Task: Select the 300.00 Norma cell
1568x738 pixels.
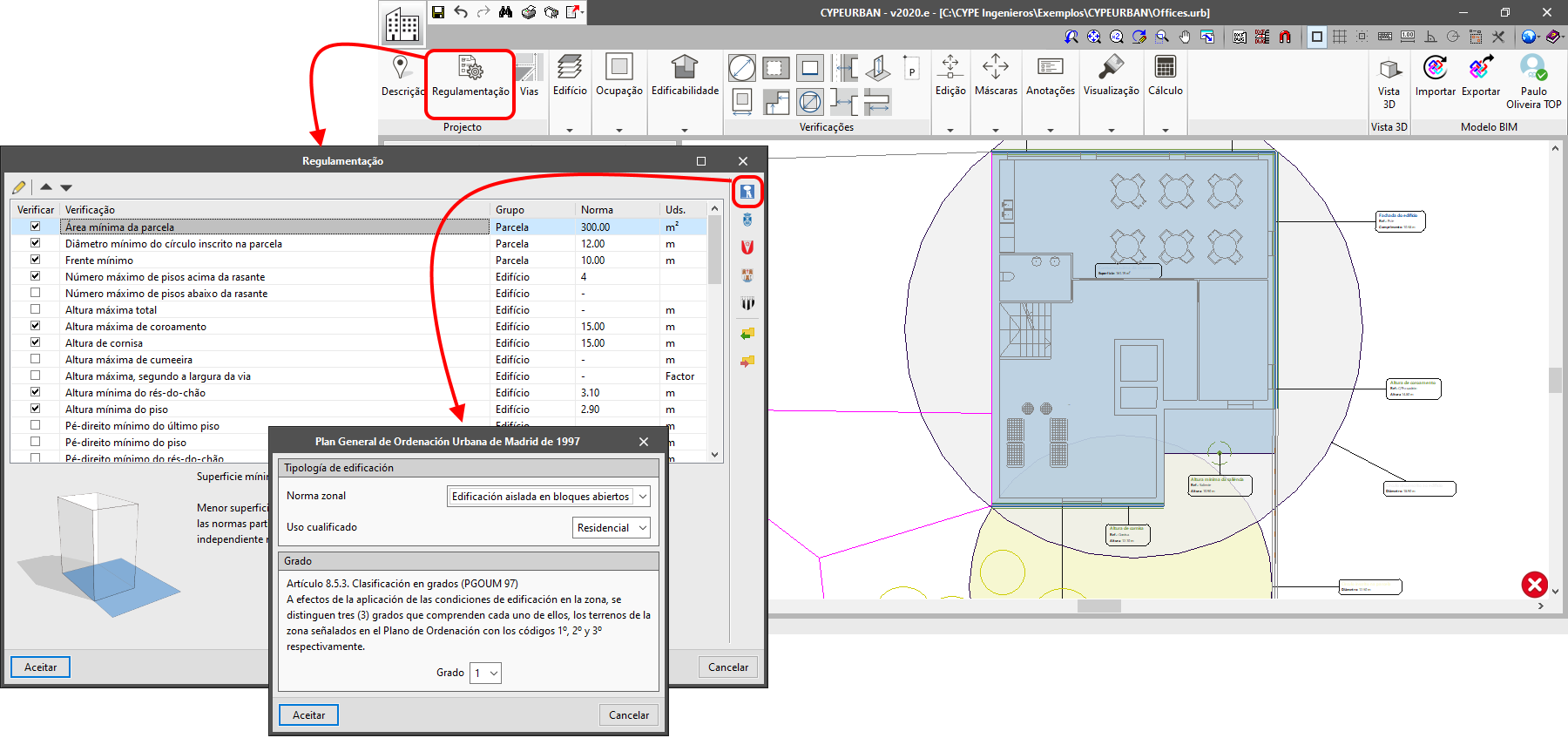Action: pos(618,227)
